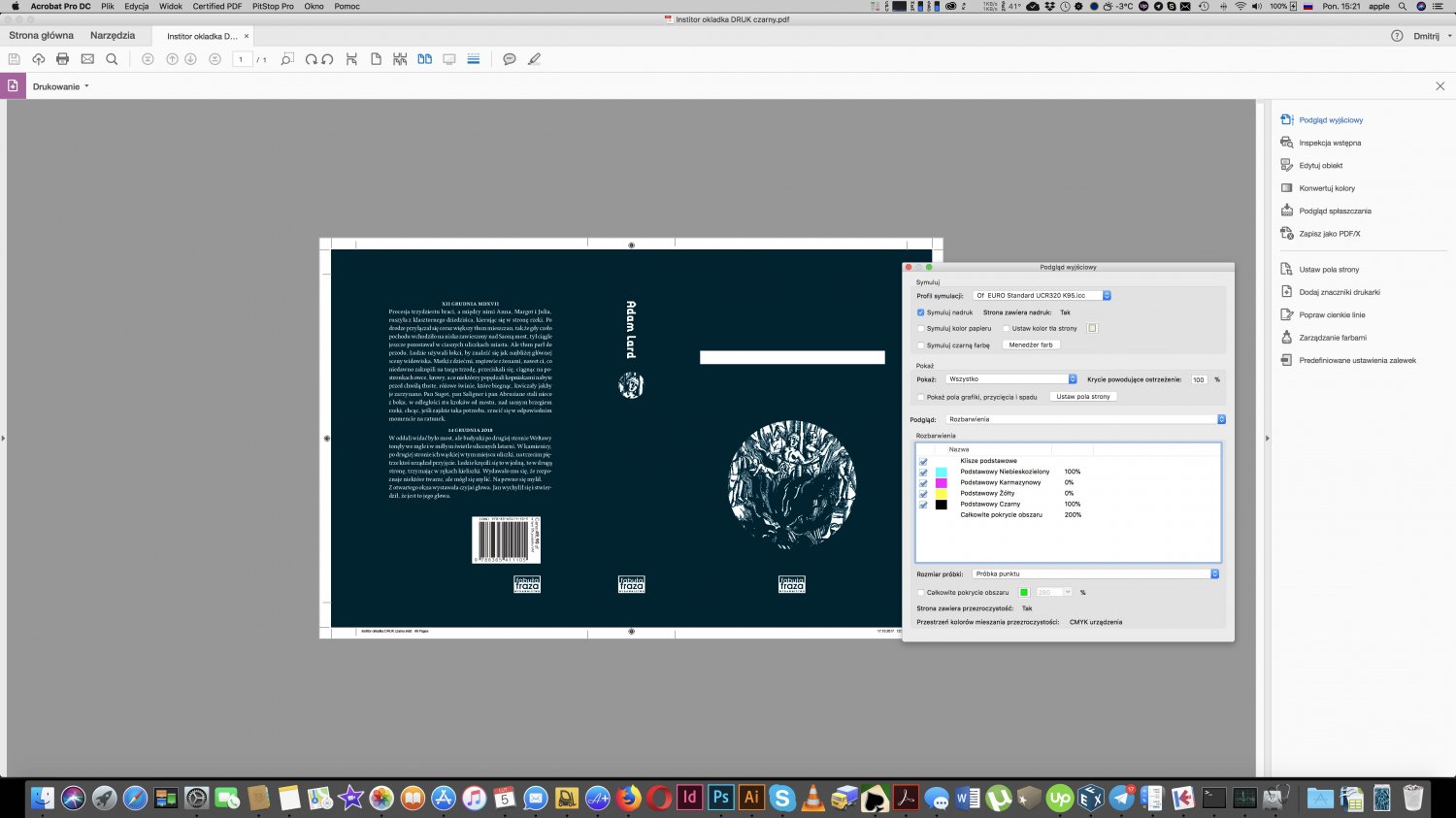Open Podgląd dropdown set to Rozbarwienia
This screenshot has height=818, width=1456.
click(x=1085, y=419)
